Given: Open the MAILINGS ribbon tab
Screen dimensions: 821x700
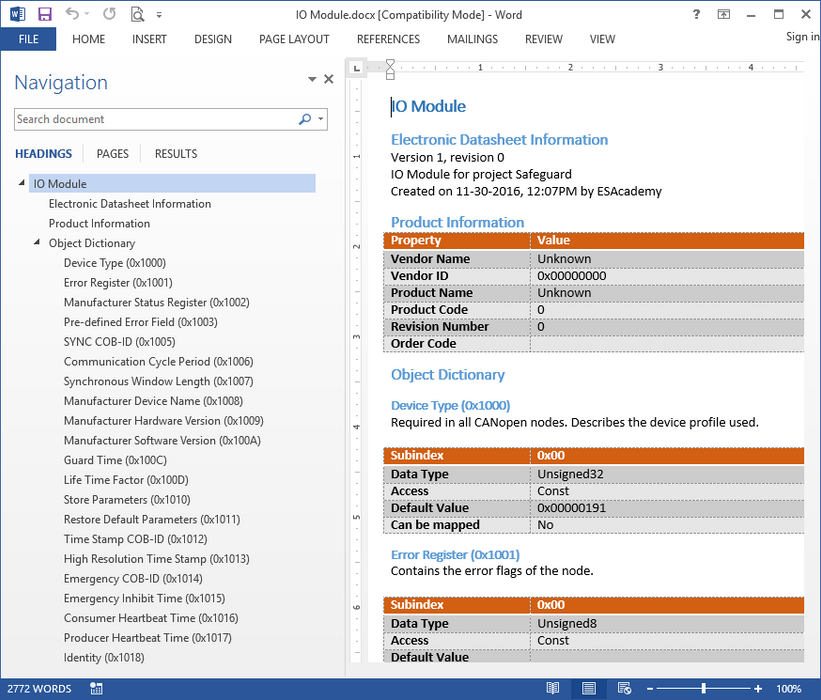Looking at the screenshot, I should [472, 39].
